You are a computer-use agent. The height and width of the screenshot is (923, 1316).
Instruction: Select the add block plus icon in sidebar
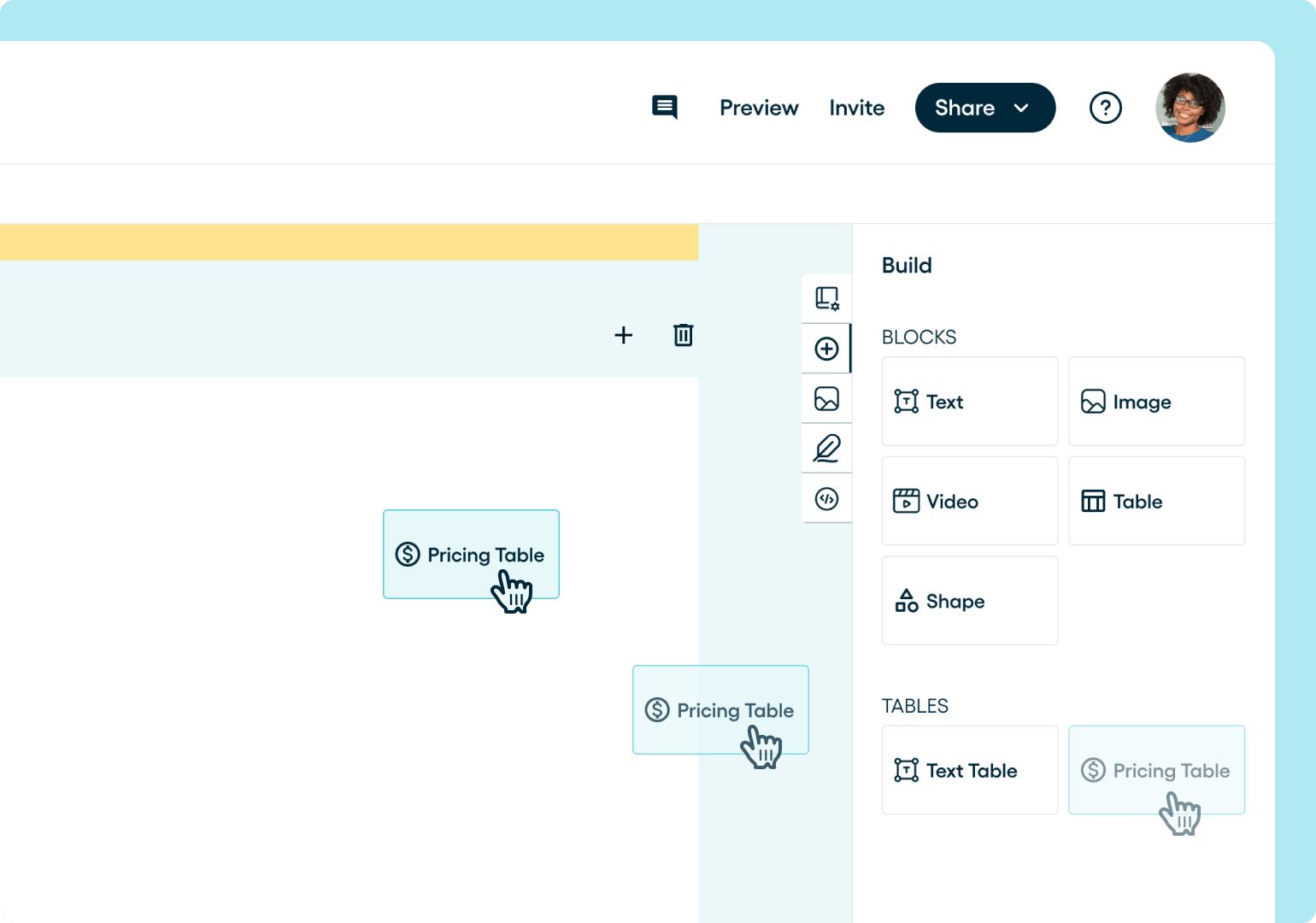coord(825,349)
